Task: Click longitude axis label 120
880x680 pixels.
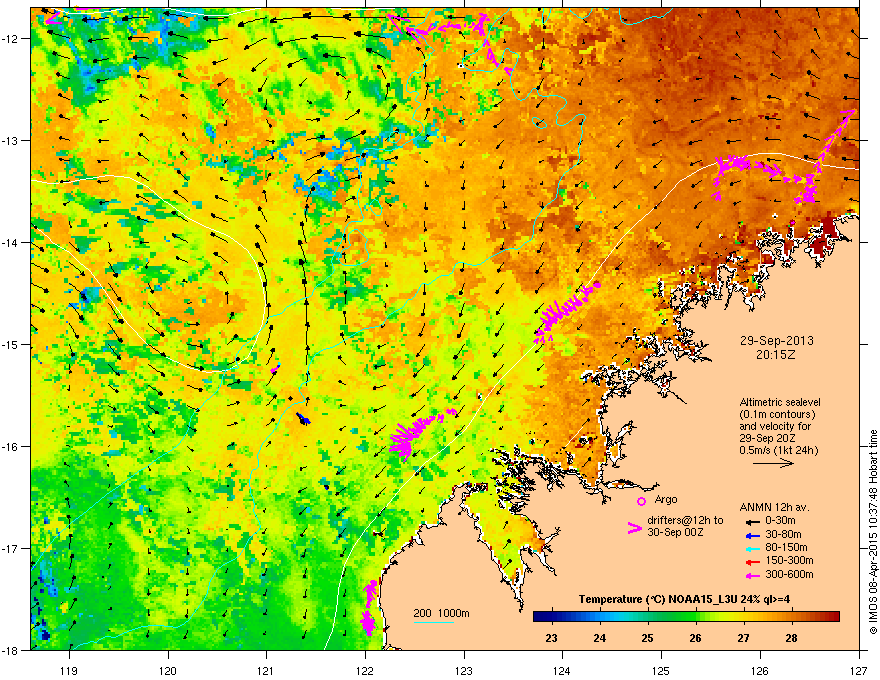Action: point(168,670)
